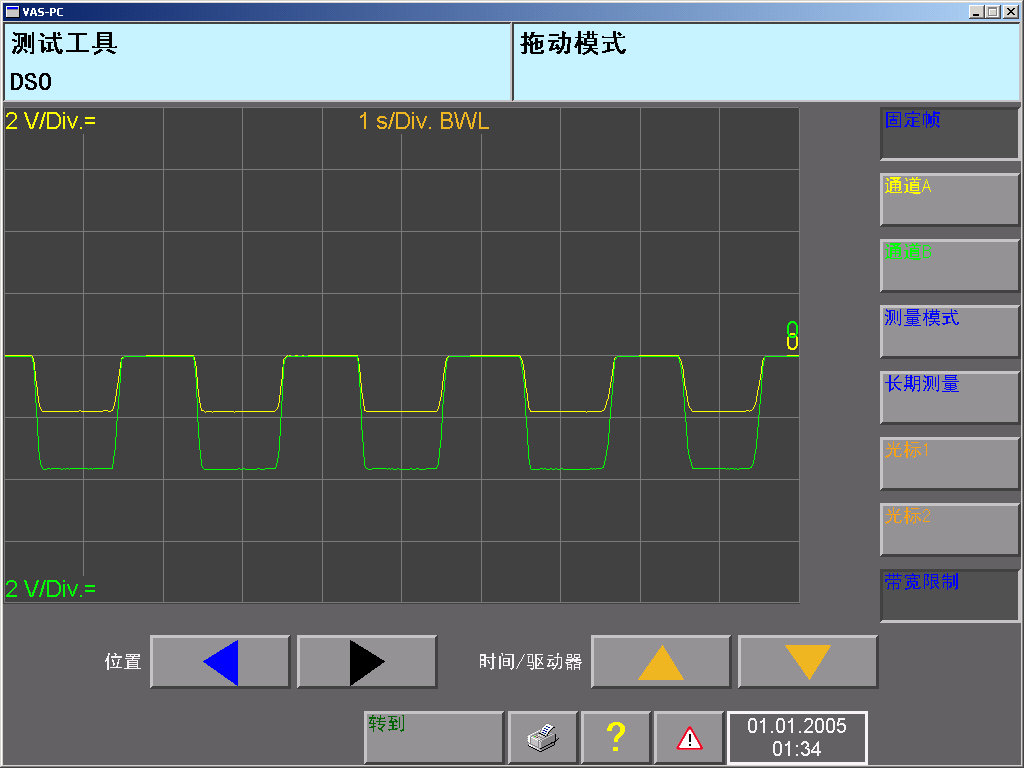This screenshot has width=1024, height=768.
Task: Open 通道B channel settings
Action: tap(948, 265)
